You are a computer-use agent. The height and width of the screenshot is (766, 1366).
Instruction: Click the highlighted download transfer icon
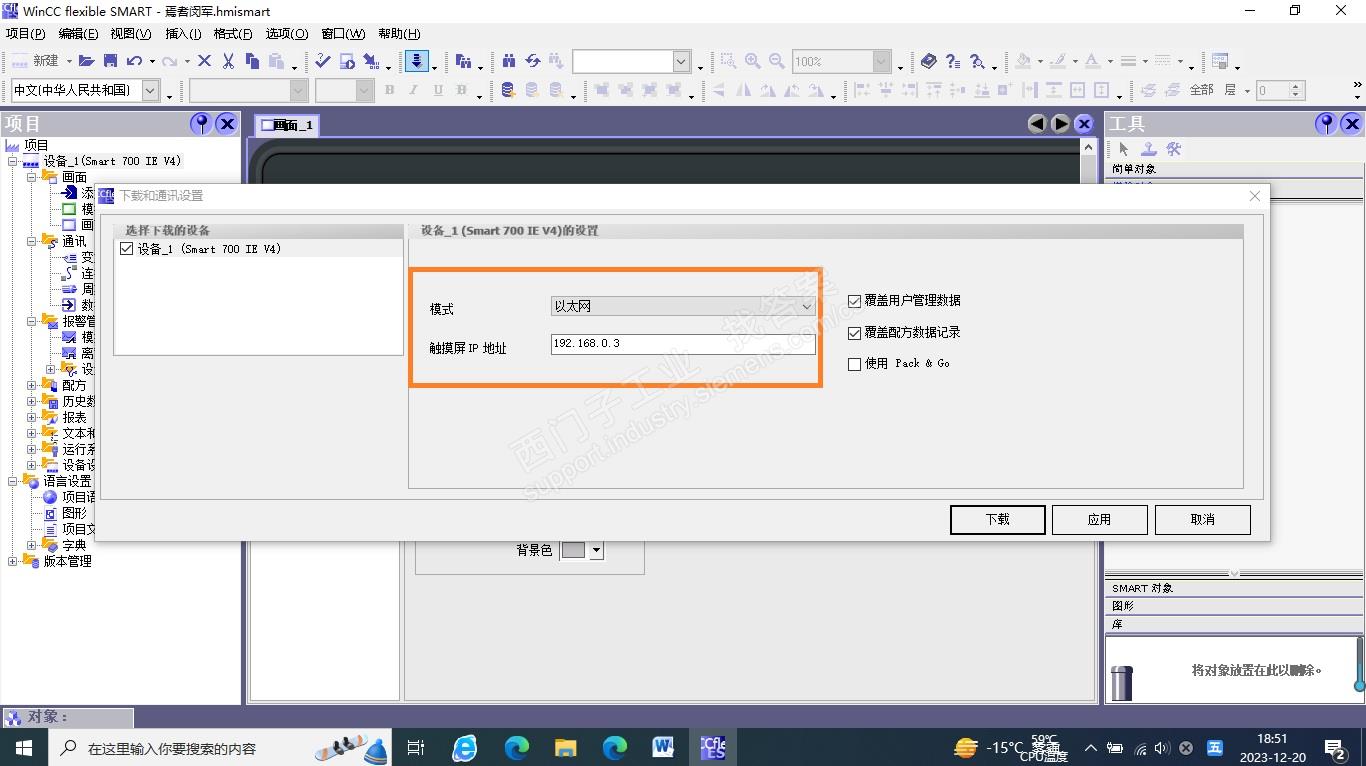click(417, 61)
